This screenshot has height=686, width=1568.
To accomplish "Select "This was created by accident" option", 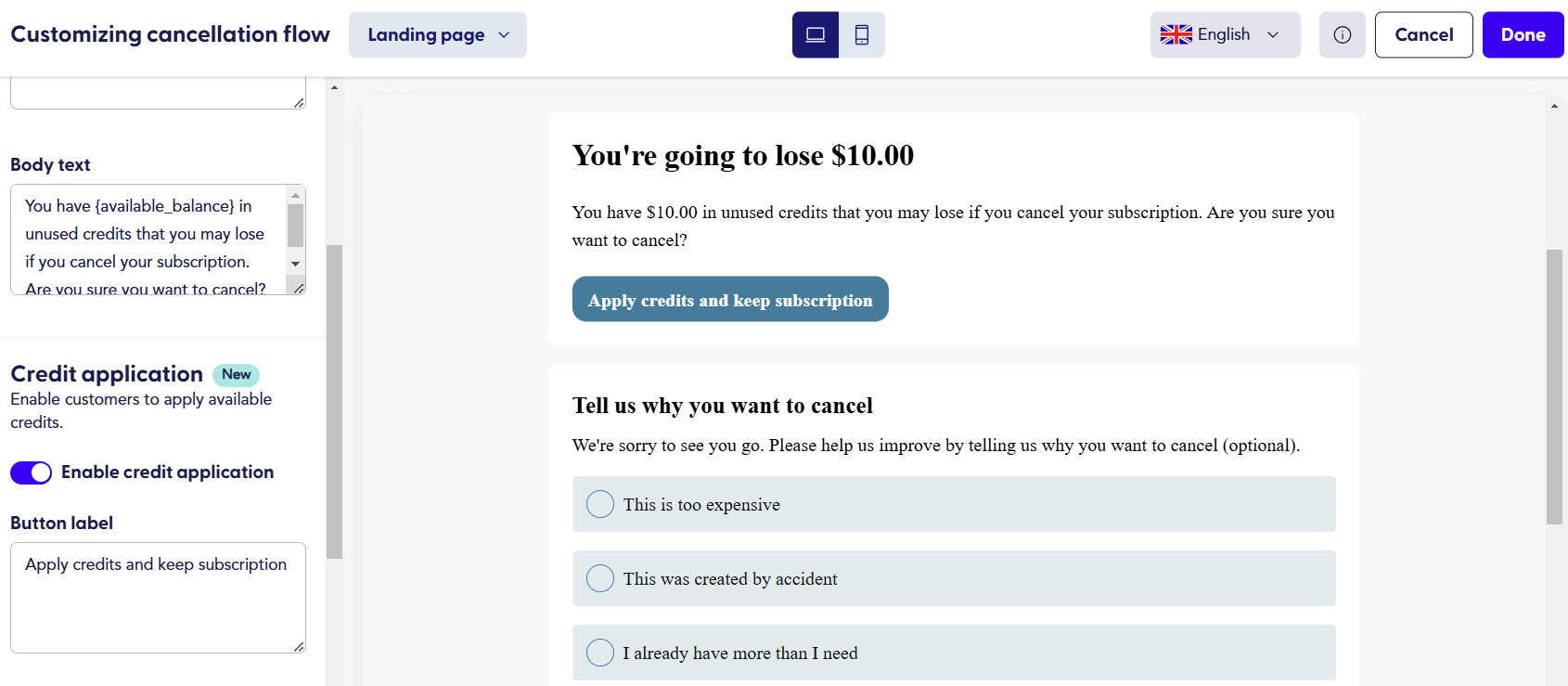I will pos(954,578).
